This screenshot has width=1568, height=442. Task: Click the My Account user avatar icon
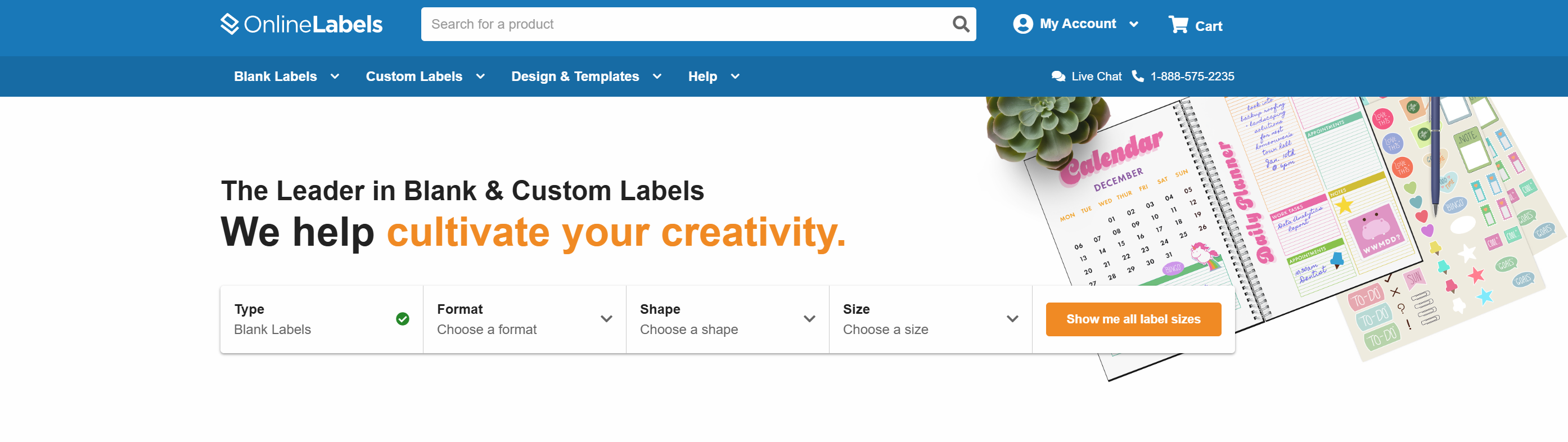tap(1022, 24)
